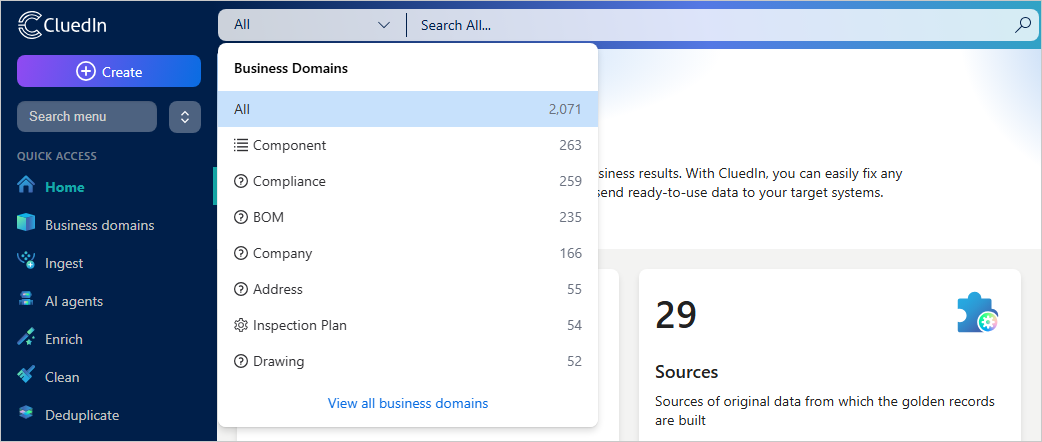Open AI agents in the sidebar
Screen dimensions: 1042x442
(x=108, y=301)
